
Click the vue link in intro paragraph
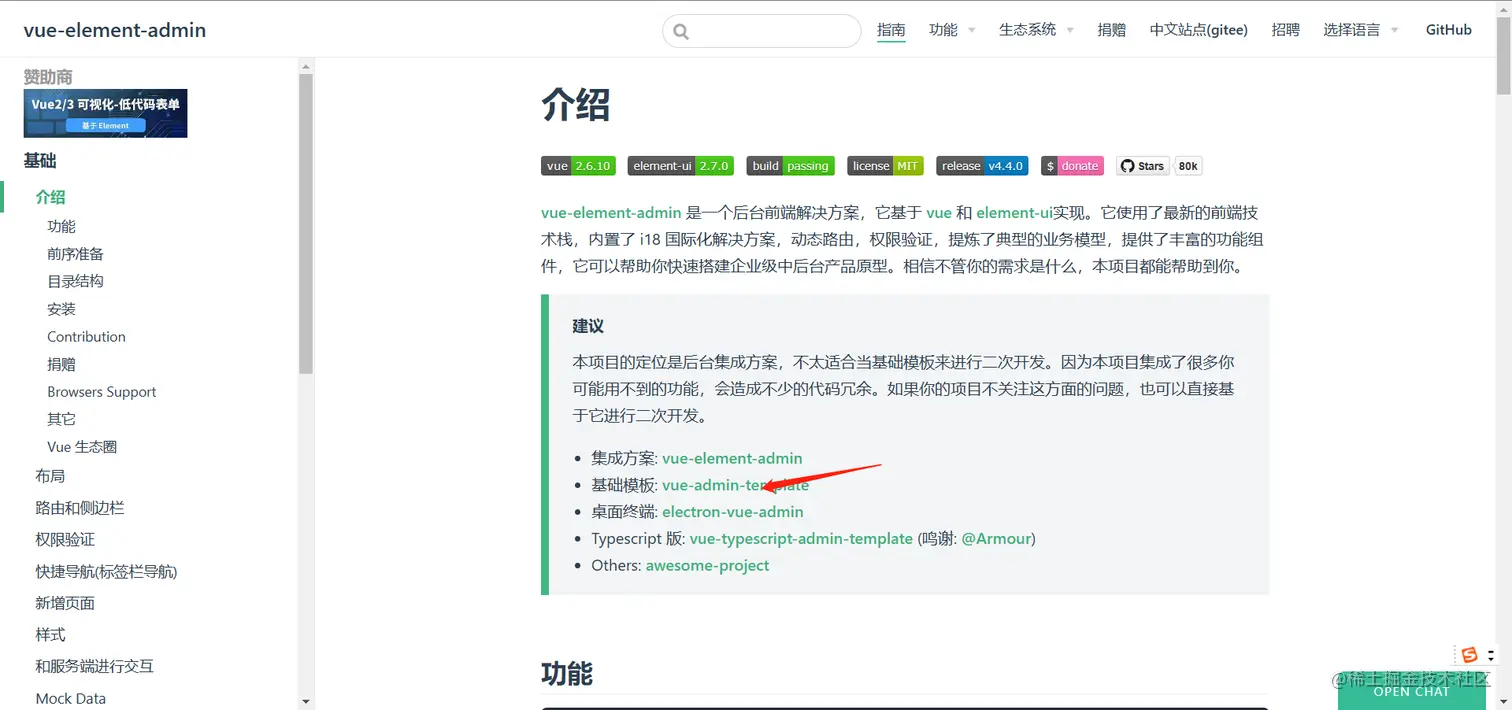pos(939,213)
